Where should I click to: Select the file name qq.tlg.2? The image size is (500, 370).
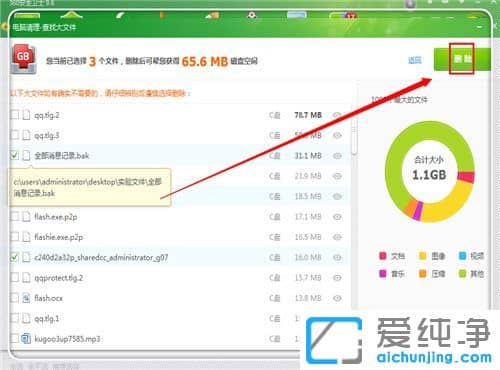47,115
